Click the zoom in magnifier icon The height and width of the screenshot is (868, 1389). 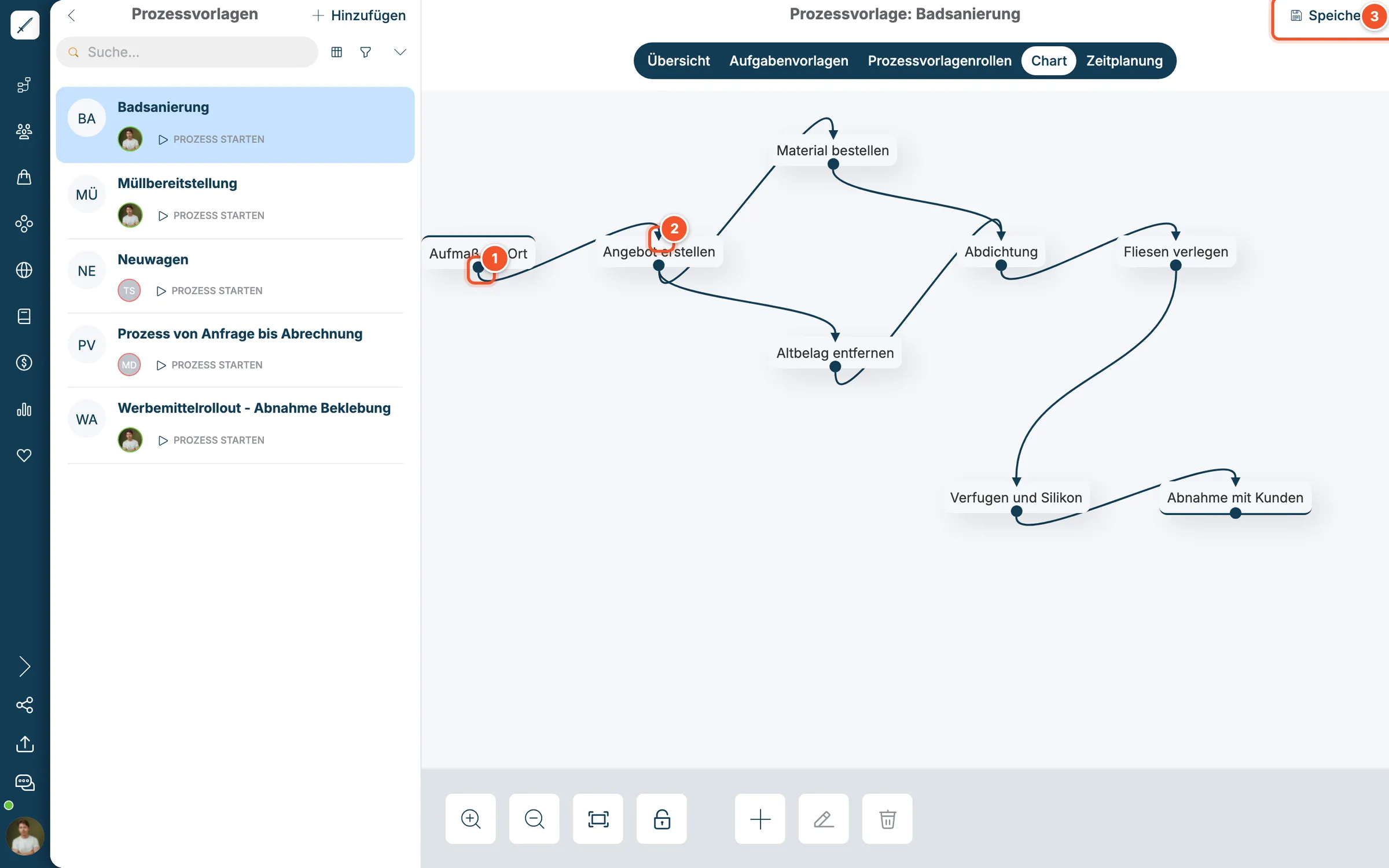coord(471,819)
